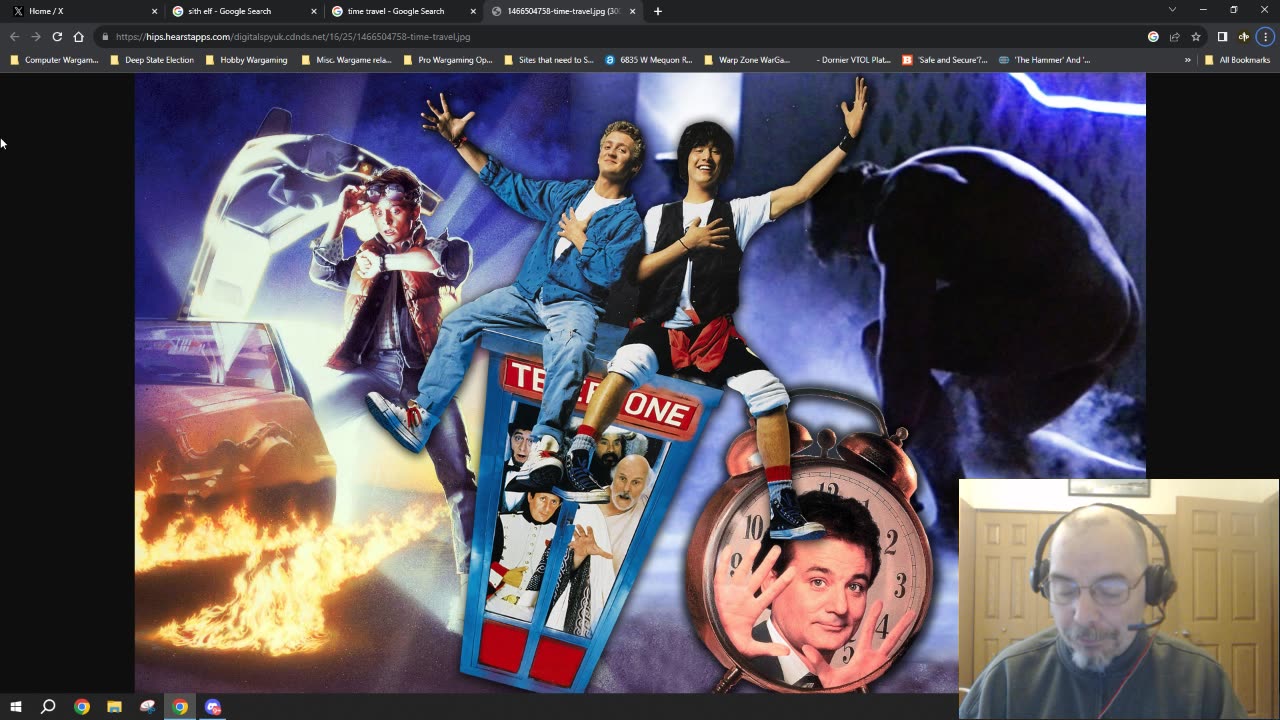
Task: Open the Misc. Wargame rela... bookmark folder
Action: click(345, 60)
